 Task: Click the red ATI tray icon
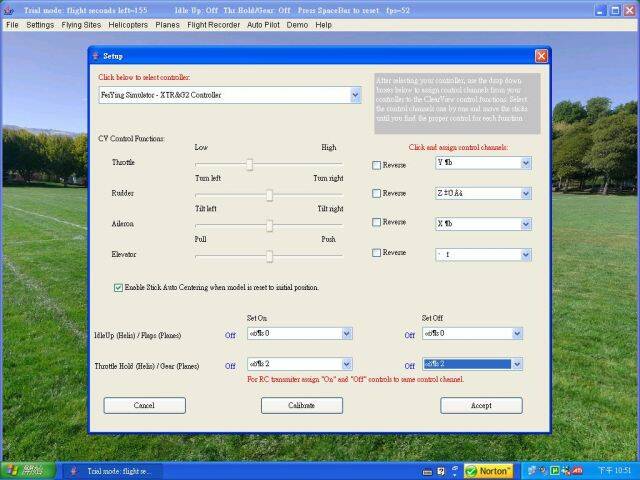click(x=577, y=471)
